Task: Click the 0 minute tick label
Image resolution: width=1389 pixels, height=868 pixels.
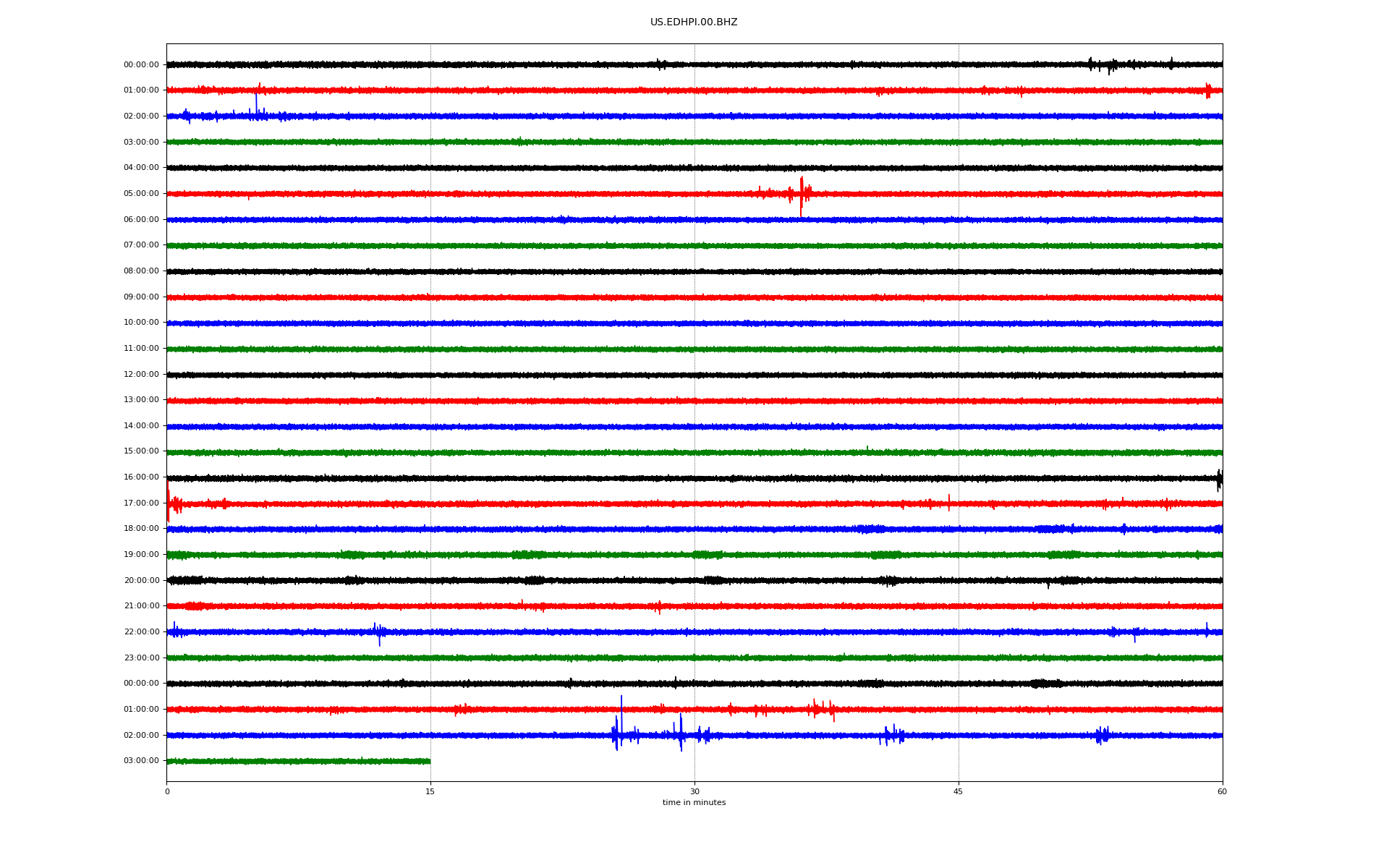Action: tap(167, 792)
